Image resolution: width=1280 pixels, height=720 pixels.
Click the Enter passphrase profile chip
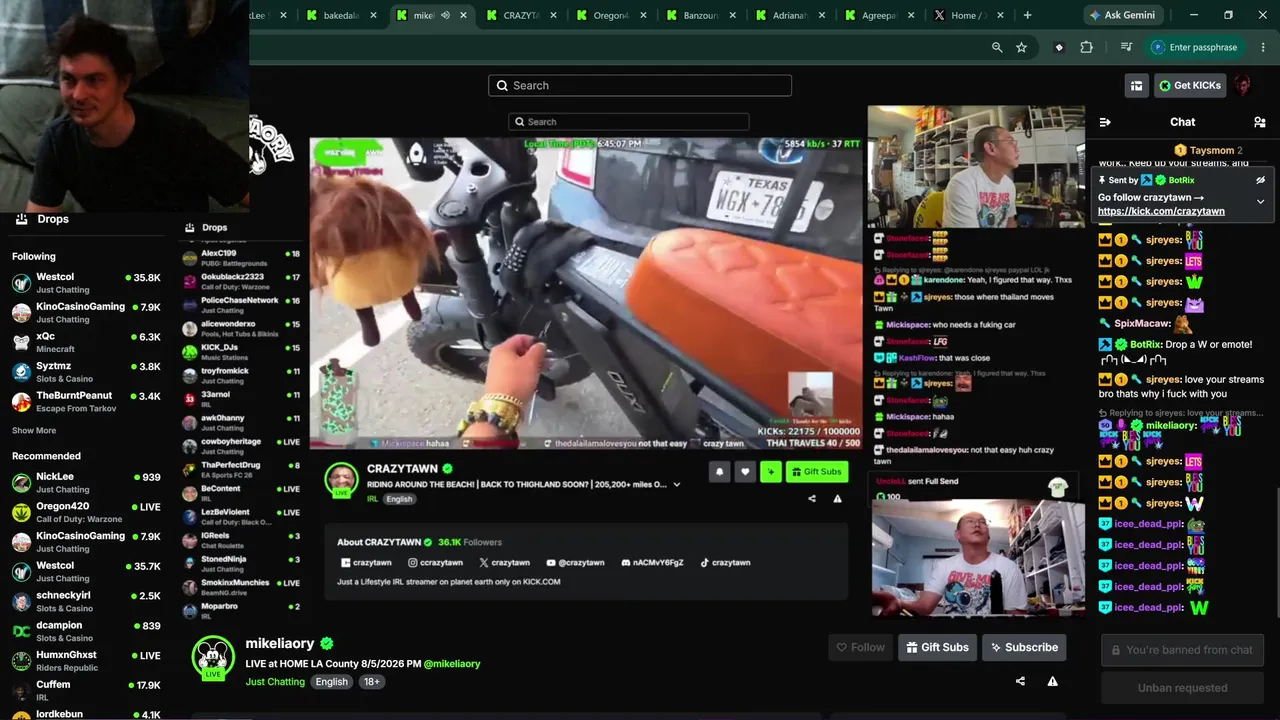1195,47
